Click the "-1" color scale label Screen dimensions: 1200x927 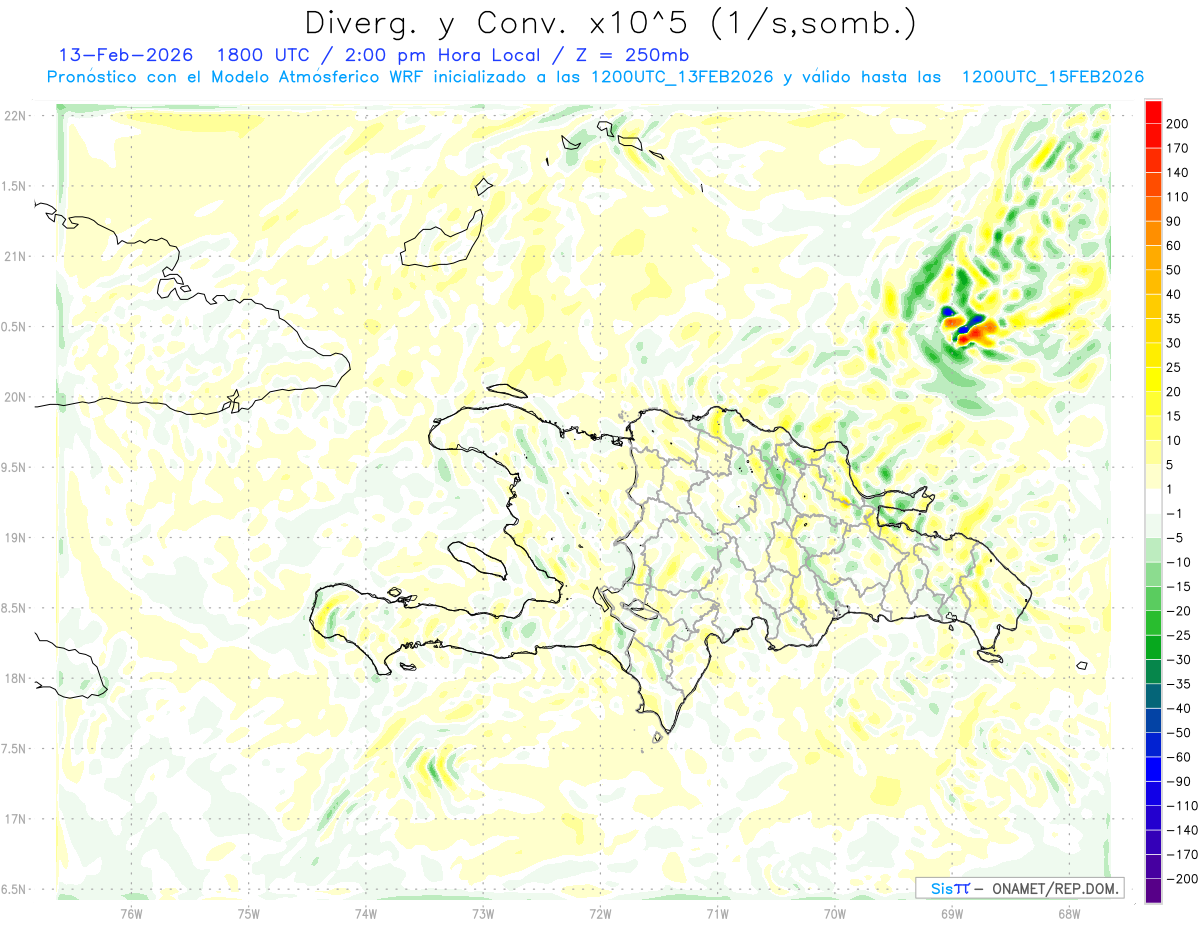[1175, 514]
